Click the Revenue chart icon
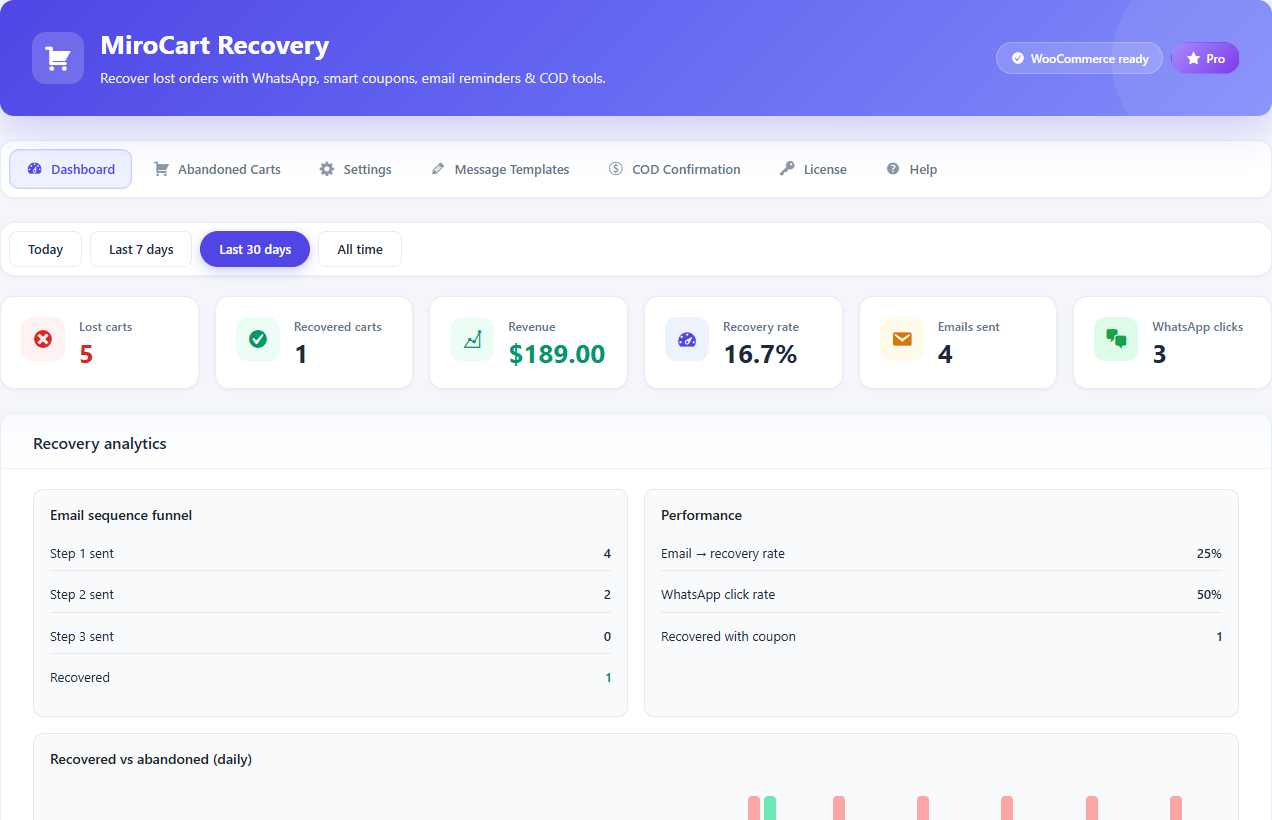Screen dimensions: 1272x820 tap(472, 339)
